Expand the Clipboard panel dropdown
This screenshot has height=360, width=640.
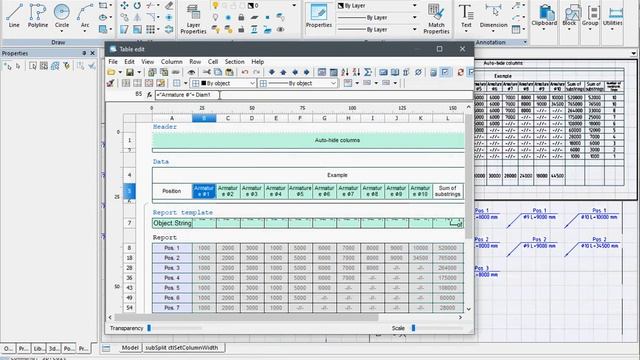(544, 29)
